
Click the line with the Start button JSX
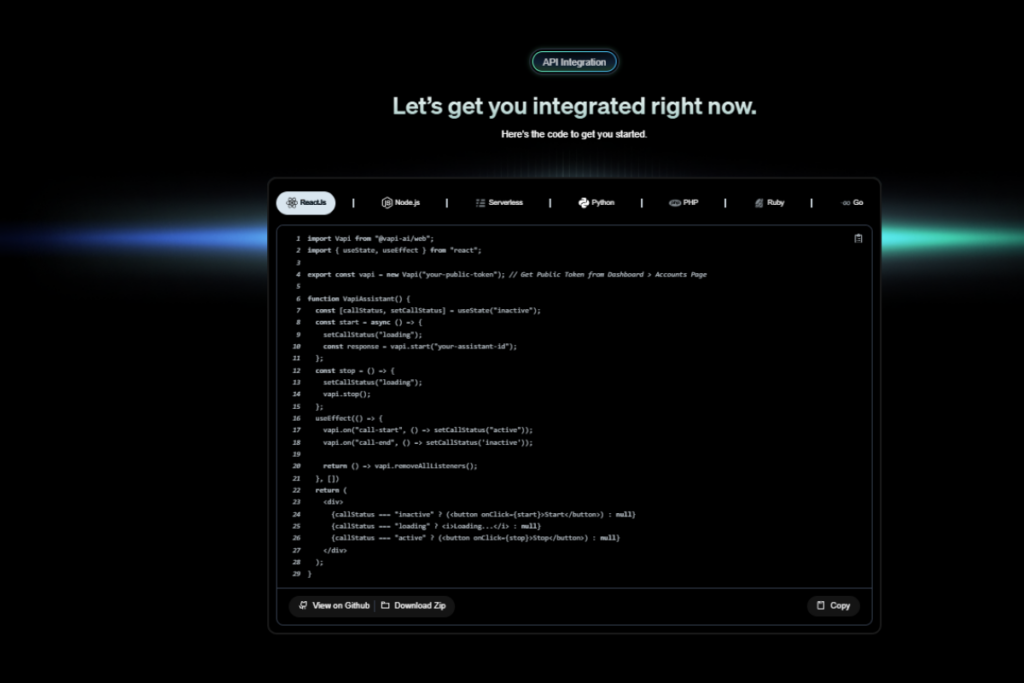click(483, 514)
